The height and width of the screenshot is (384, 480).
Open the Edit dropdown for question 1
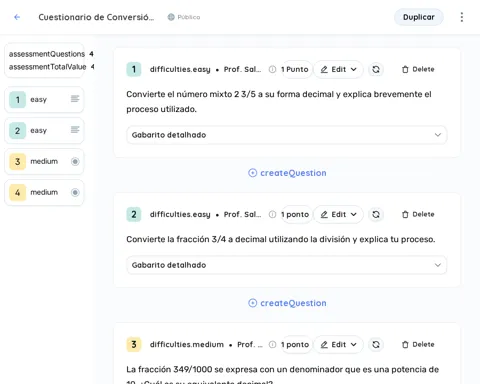338,69
